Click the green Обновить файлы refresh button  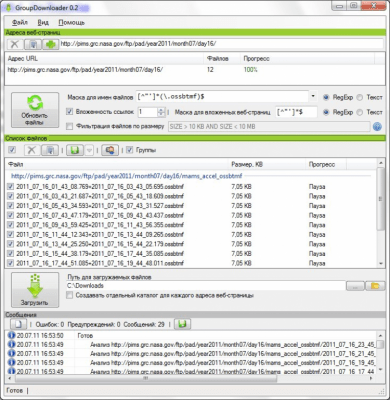coord(35,110)
